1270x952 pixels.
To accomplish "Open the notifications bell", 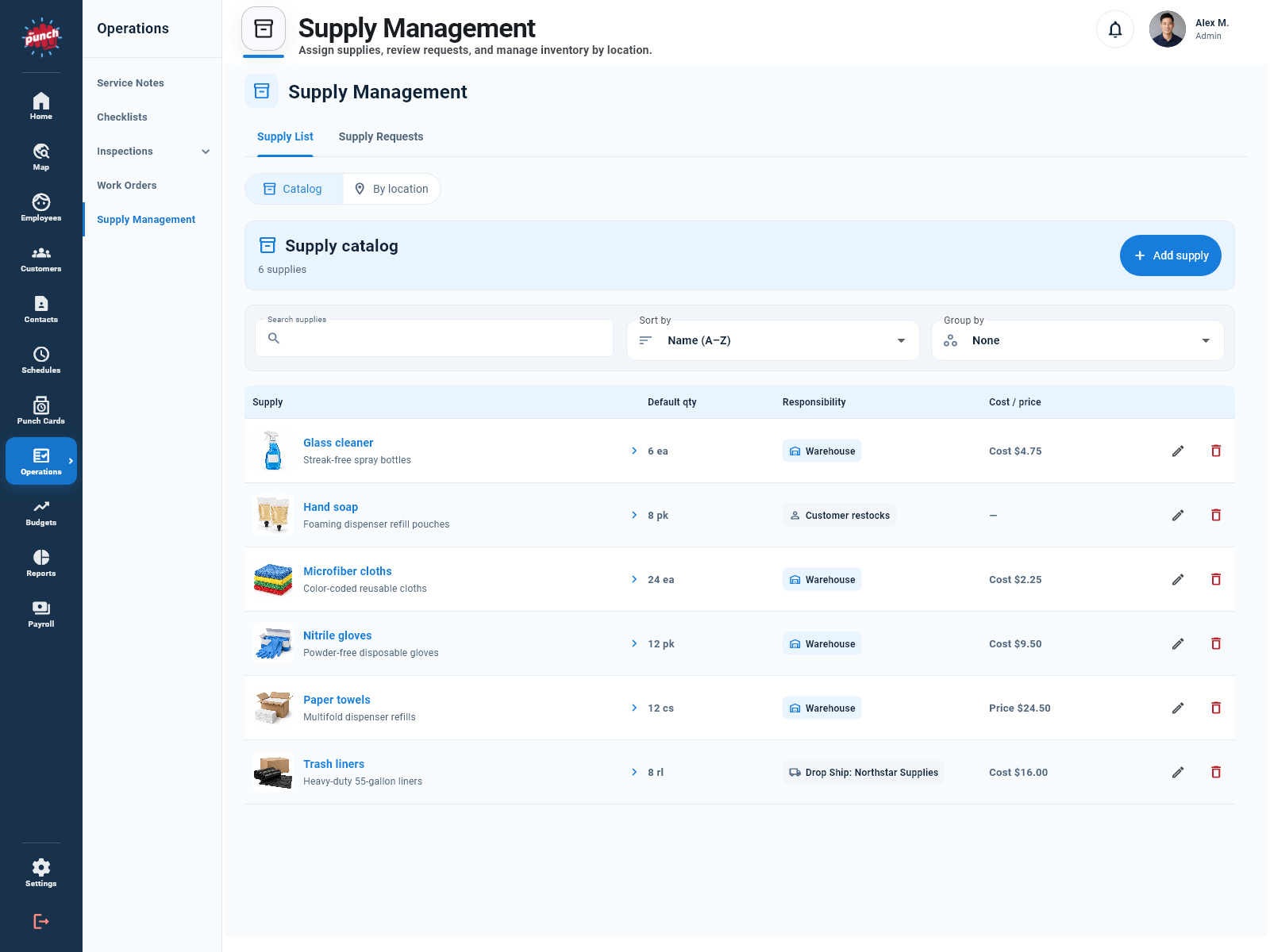I will pos(1115,29).
